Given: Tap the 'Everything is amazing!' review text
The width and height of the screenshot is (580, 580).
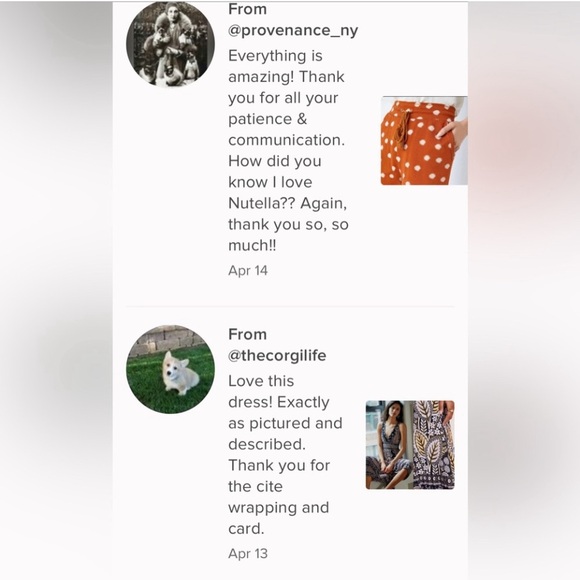Looking at the screenshot, I should (x=288, y=151).
